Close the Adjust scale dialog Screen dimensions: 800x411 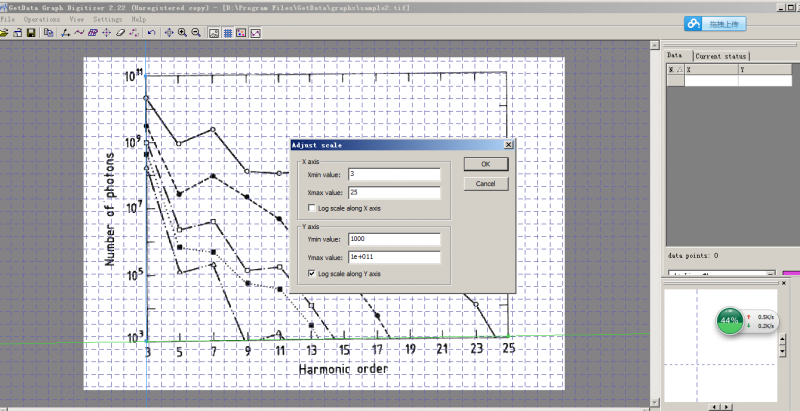pyautogui.click(x=508, y=145)
